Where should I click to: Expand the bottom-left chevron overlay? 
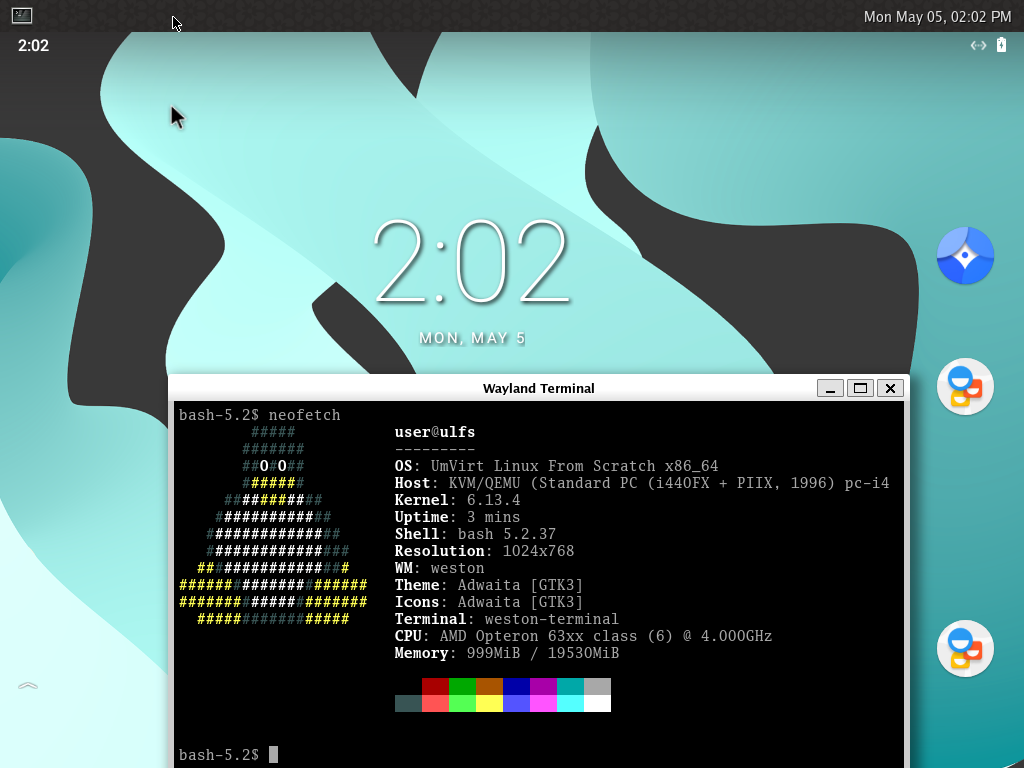(27, 686)
